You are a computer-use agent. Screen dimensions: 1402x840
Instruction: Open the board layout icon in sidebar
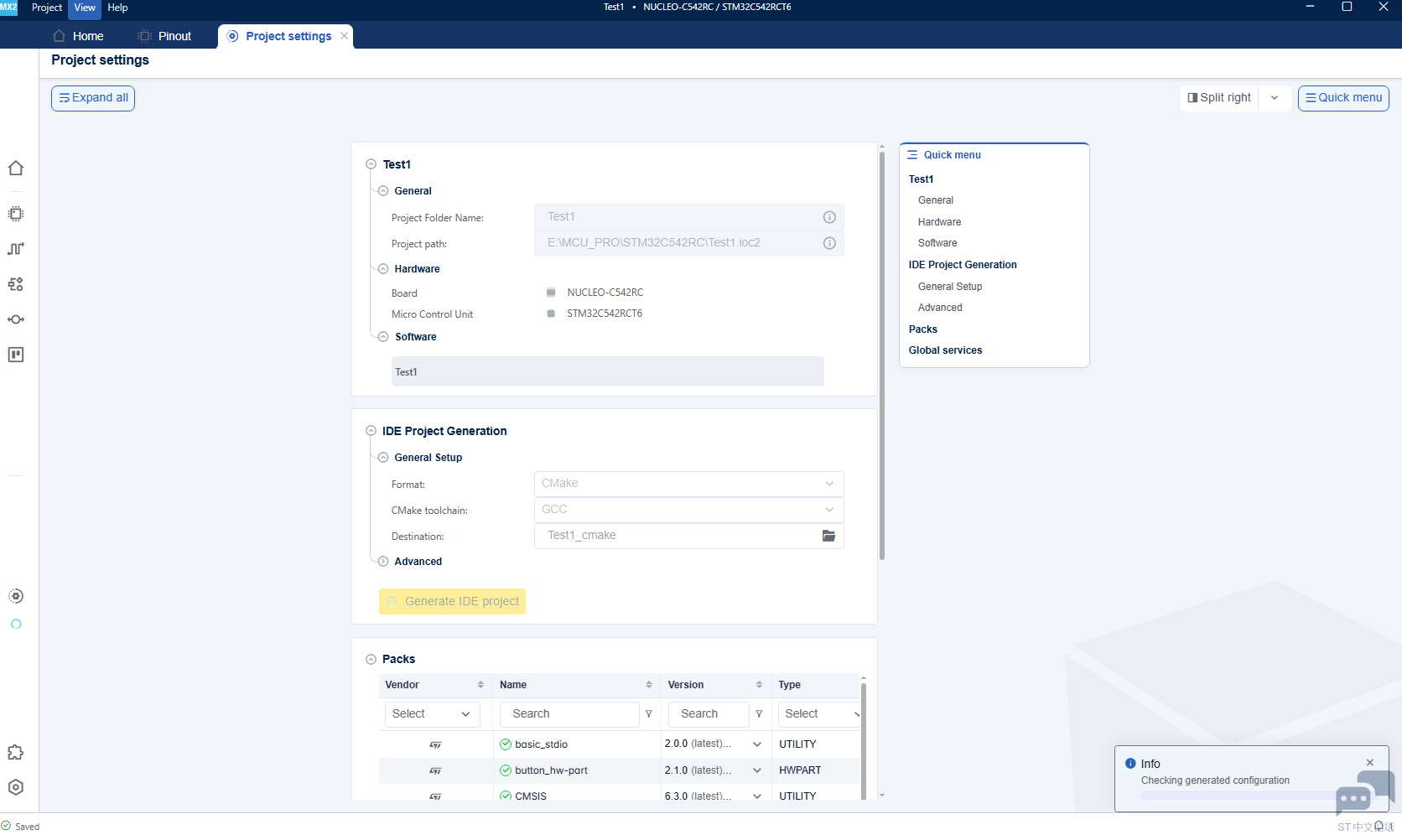(16, 355)
